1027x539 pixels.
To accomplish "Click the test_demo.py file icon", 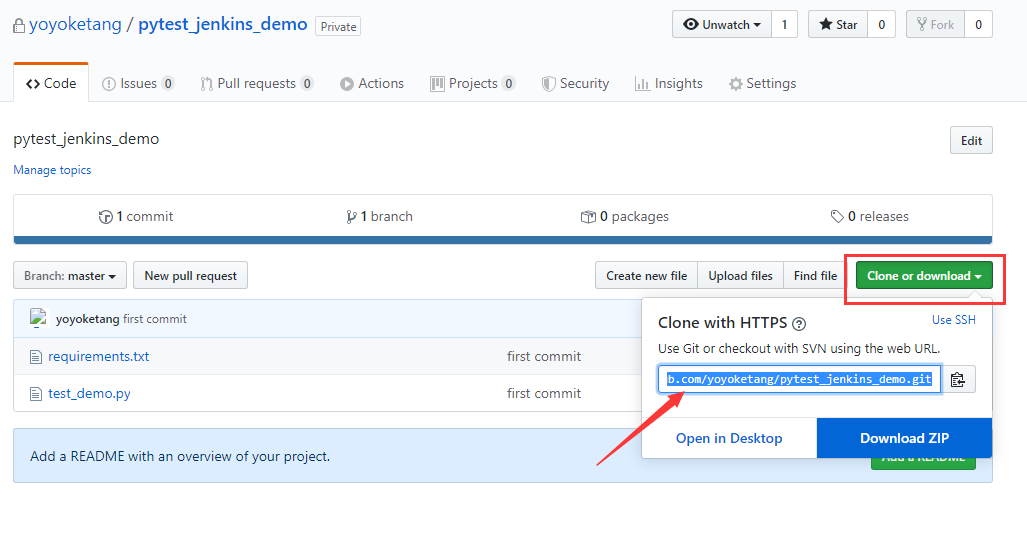I will pyautogui.click(x=36, y=394).
